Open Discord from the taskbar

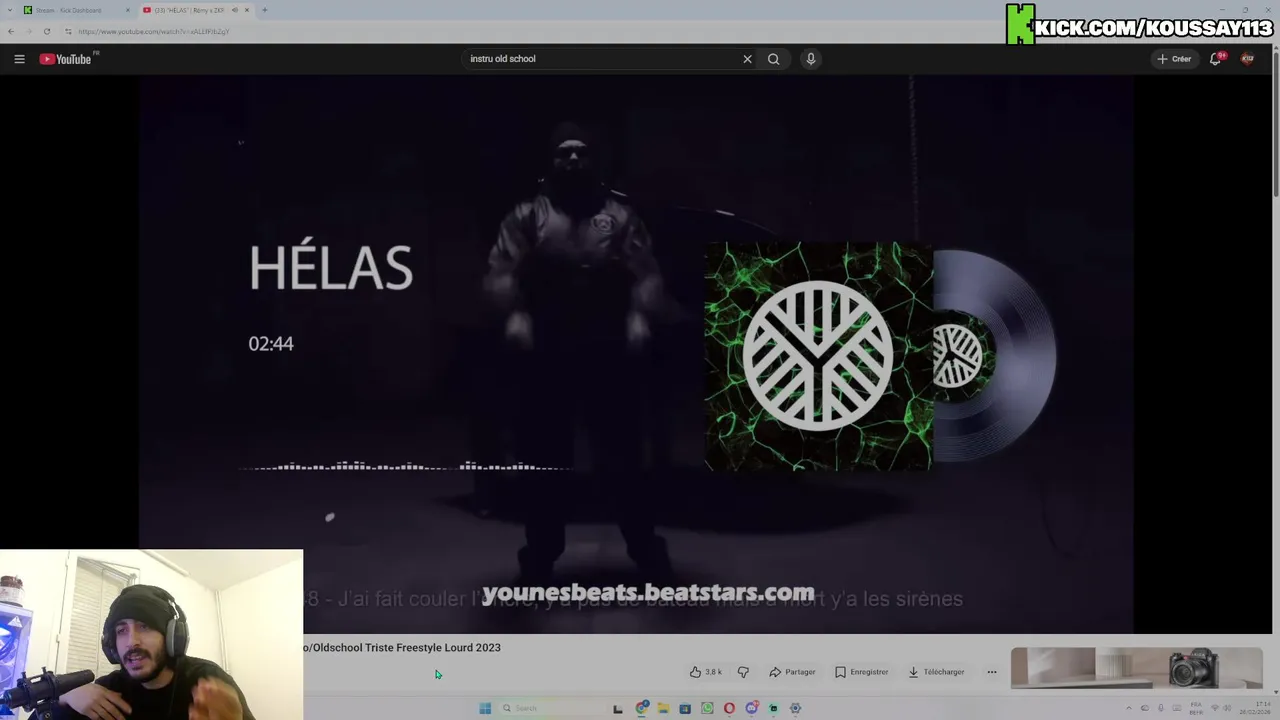(x=752, y=708)
